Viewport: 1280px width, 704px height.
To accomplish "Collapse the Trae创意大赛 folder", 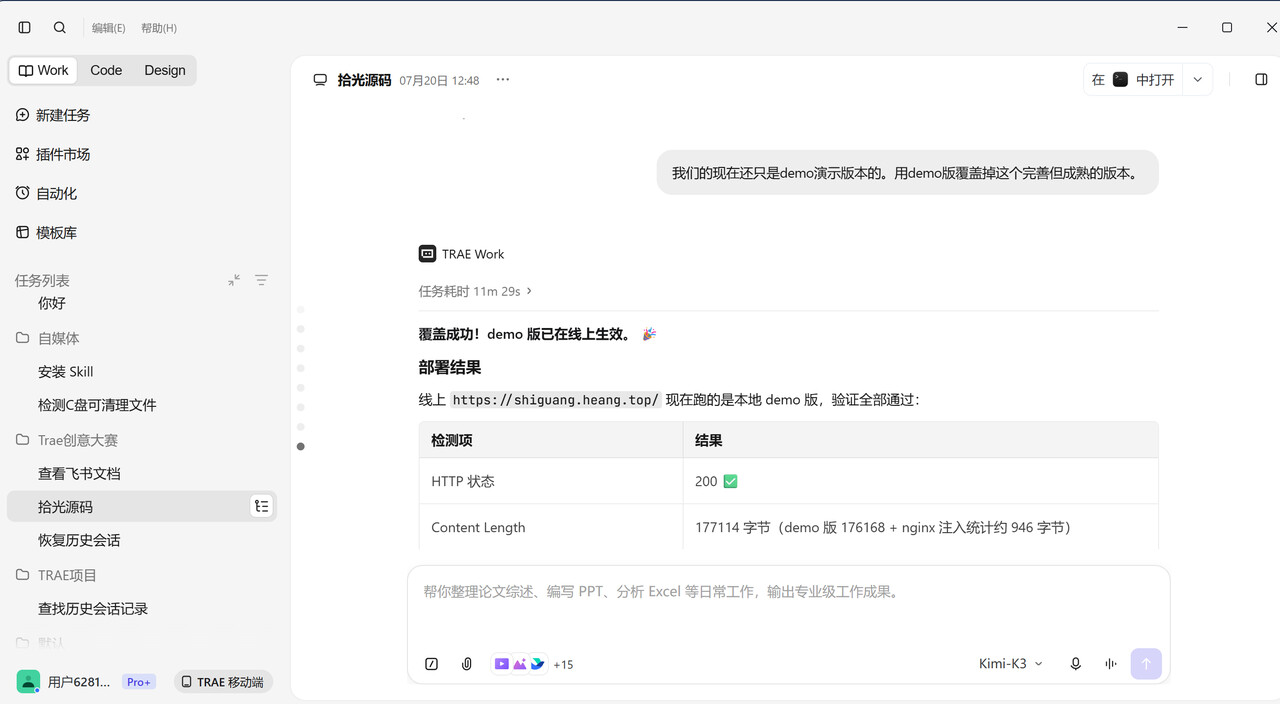I will point(67,440).
